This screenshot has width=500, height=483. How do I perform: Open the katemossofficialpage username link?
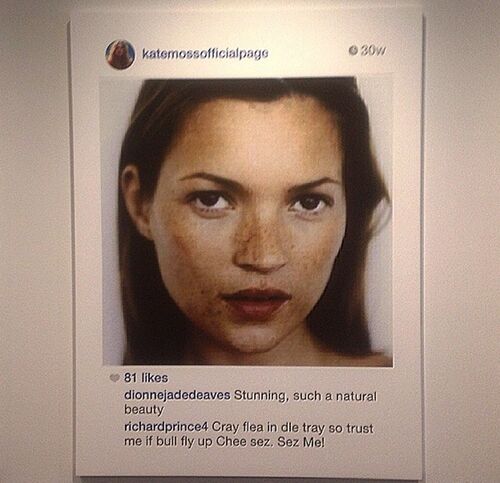(x=205, y=53)
